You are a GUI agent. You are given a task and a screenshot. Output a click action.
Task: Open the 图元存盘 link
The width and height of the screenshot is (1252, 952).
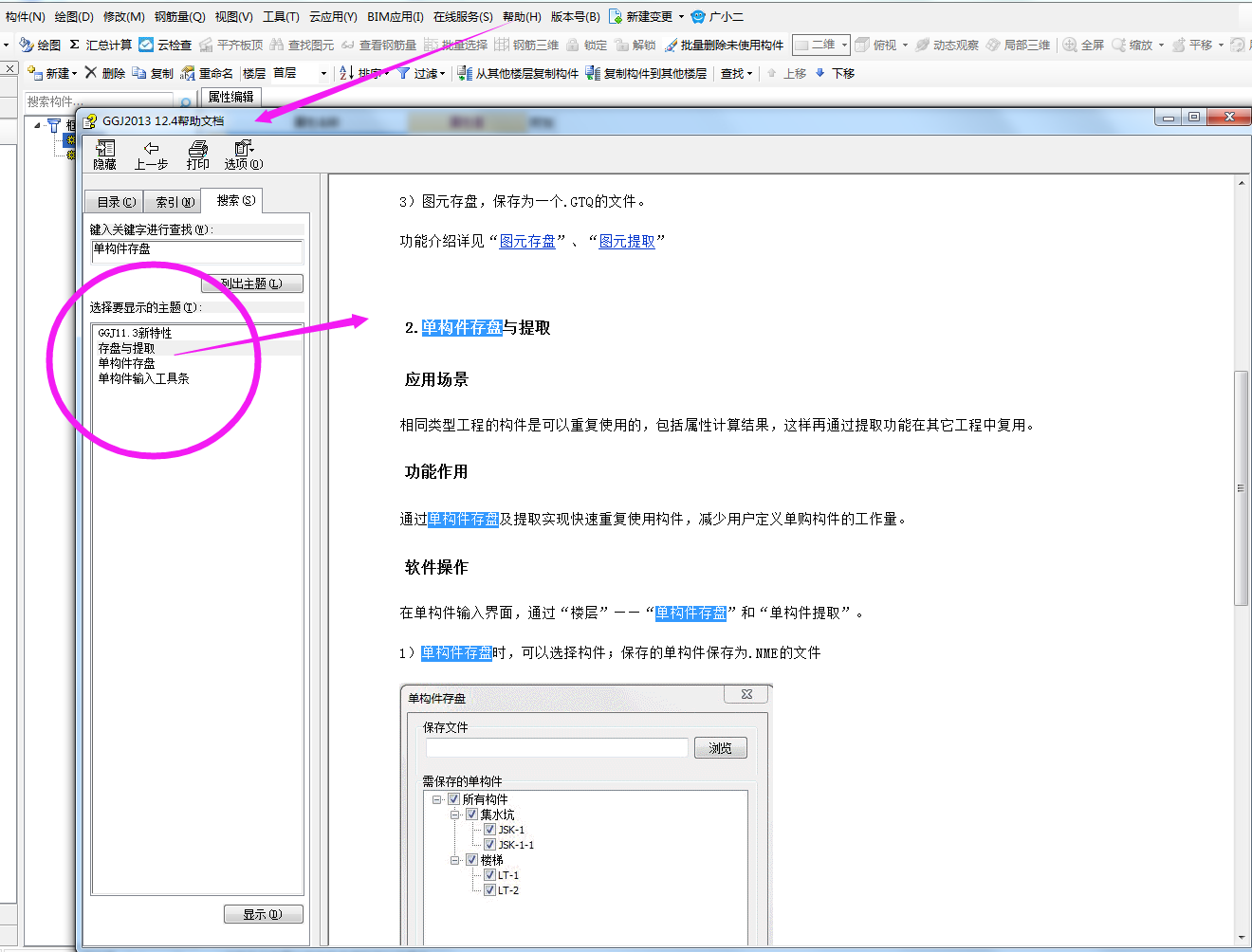[527, 241]
